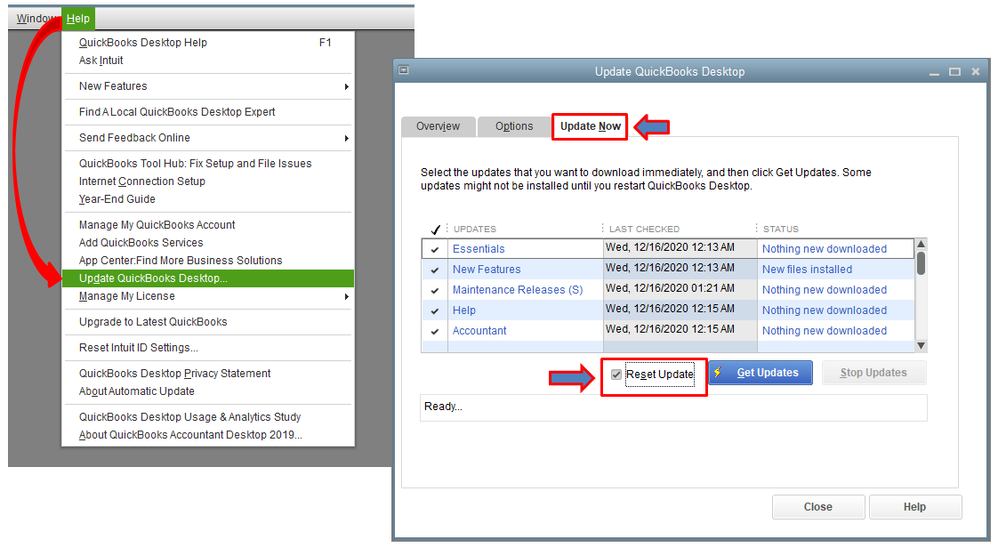Click Nothing new downloaded status for Accountant

[824, 330]
